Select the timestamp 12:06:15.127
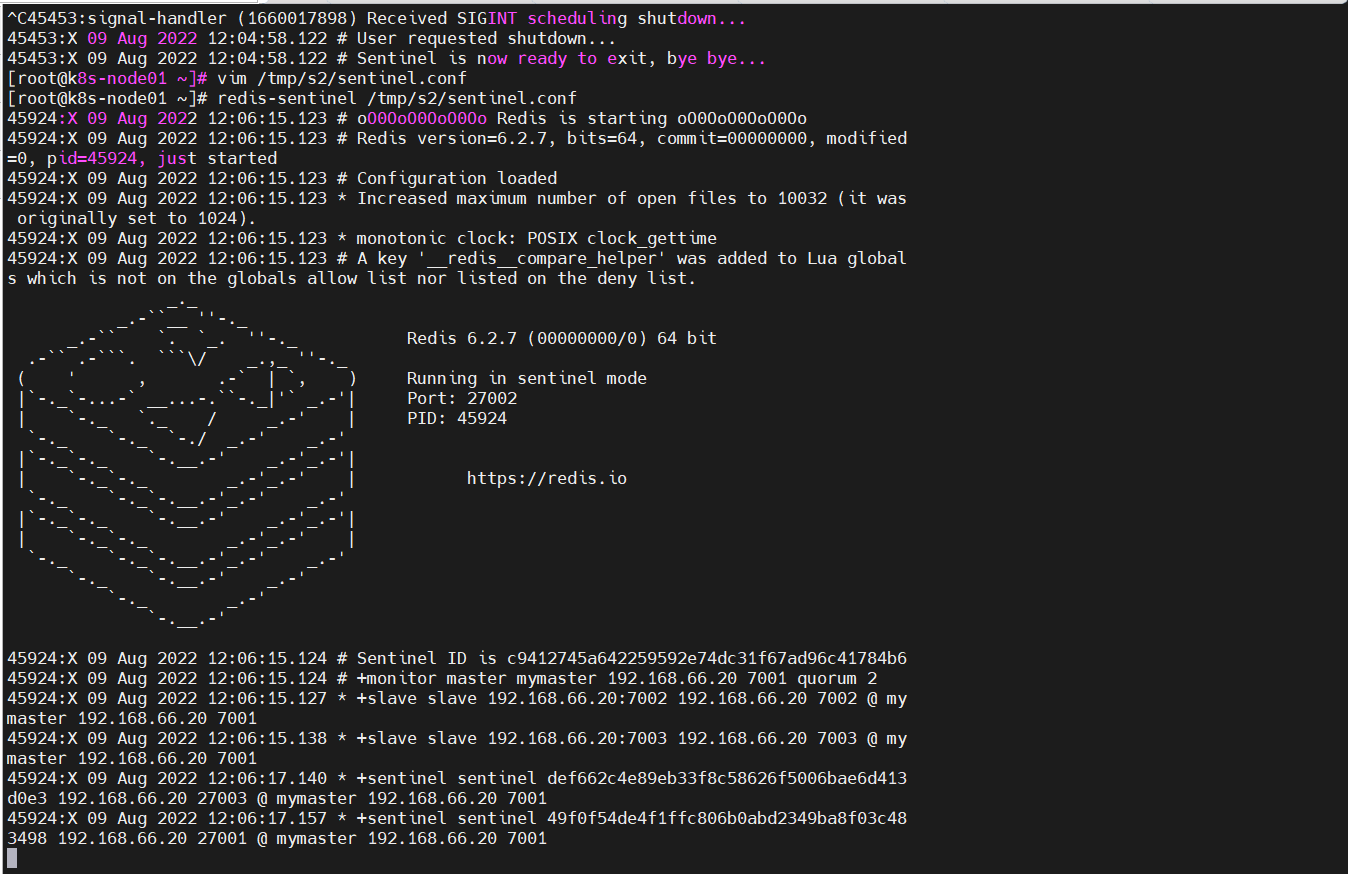Screen dimensions: 1348x874 click(x=267, y=698)
